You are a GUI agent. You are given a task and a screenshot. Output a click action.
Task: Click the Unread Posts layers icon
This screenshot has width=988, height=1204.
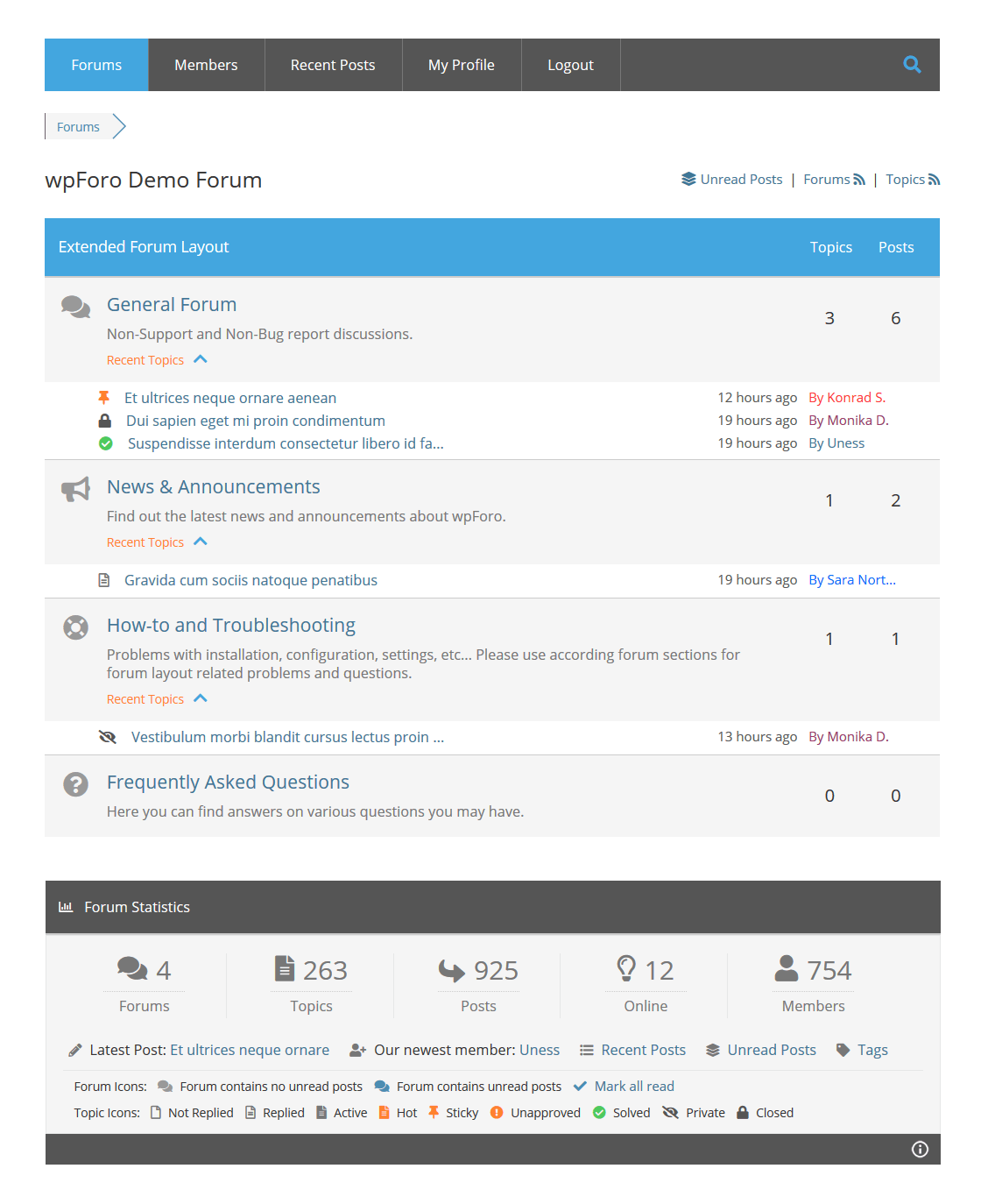pos(688,179)
